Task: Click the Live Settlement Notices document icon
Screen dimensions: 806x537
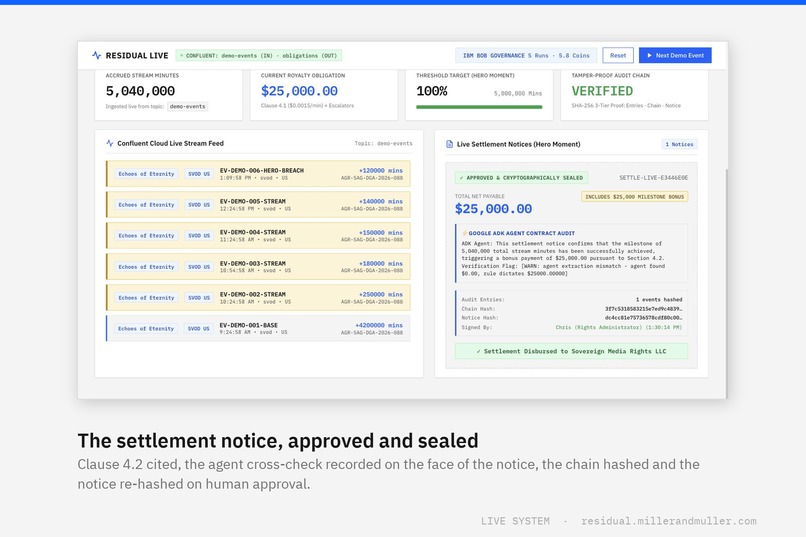Action: [449, 144]
